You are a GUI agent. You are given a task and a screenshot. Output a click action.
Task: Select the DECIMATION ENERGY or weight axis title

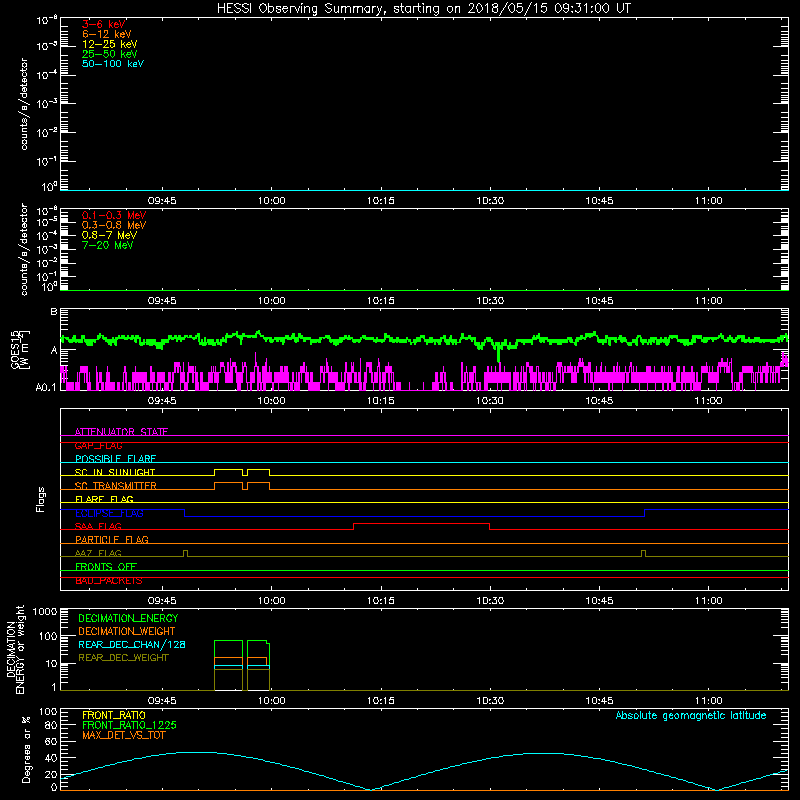tap(15, 650)
